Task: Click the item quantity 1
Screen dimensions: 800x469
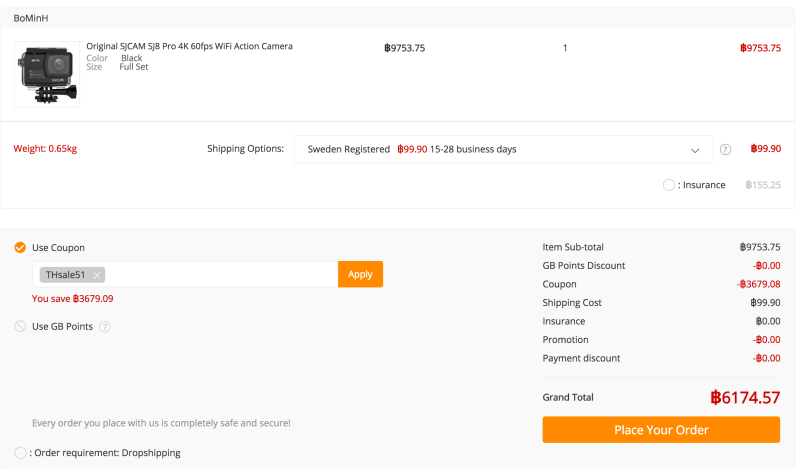Action: [x=565, y=48]
